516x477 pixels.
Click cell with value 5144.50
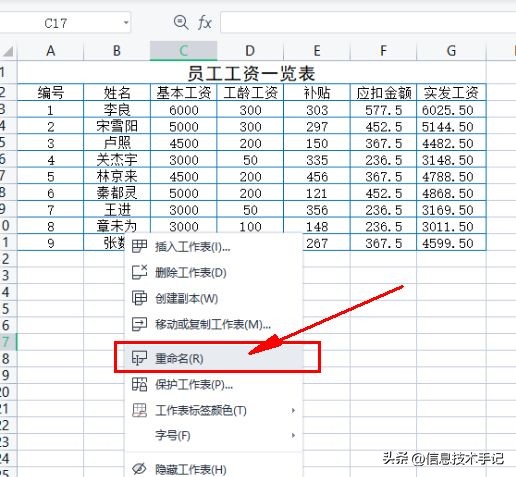(451, 126)
